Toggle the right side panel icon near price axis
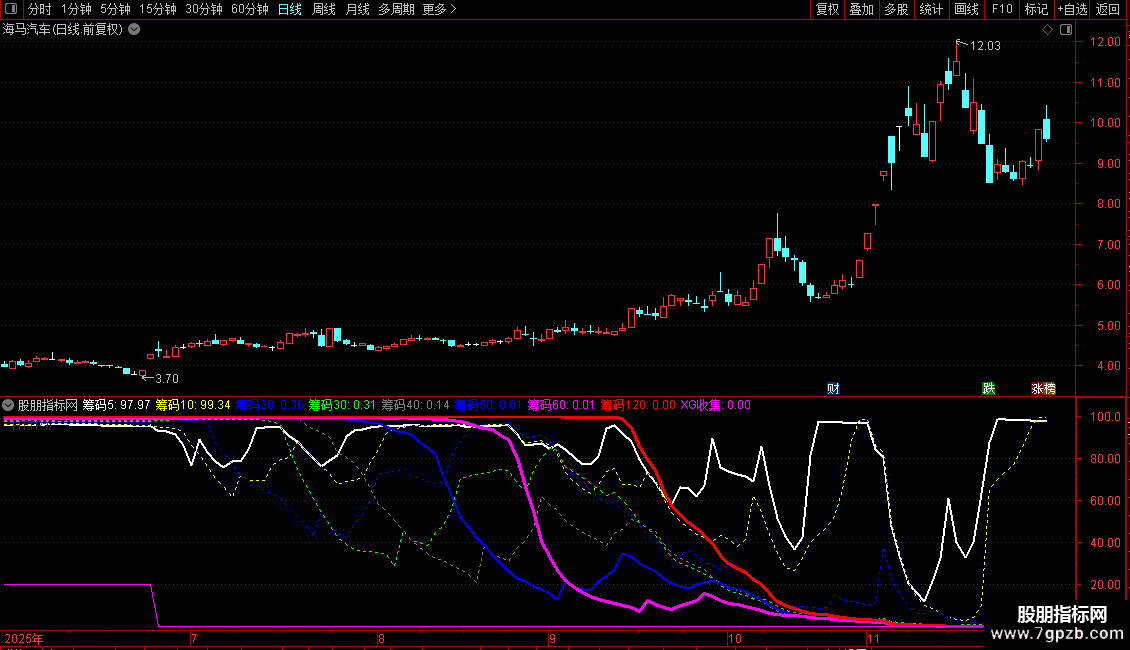This screenshot has width=1130, height=650. (x=1064, y=30)
